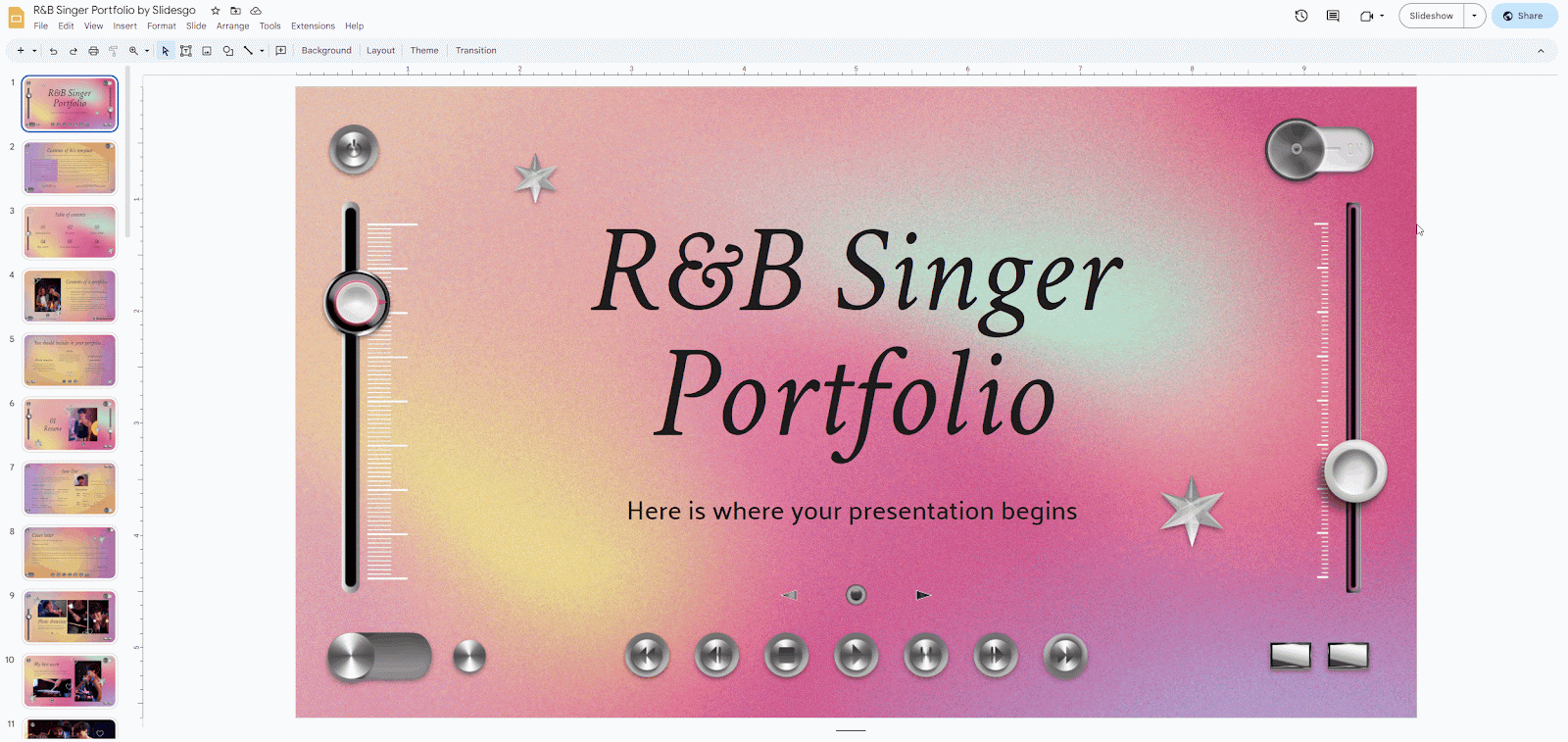Screen dimensions: 1568x742
Task: Choose the Select cursor tool
Action: coord(166,51)
